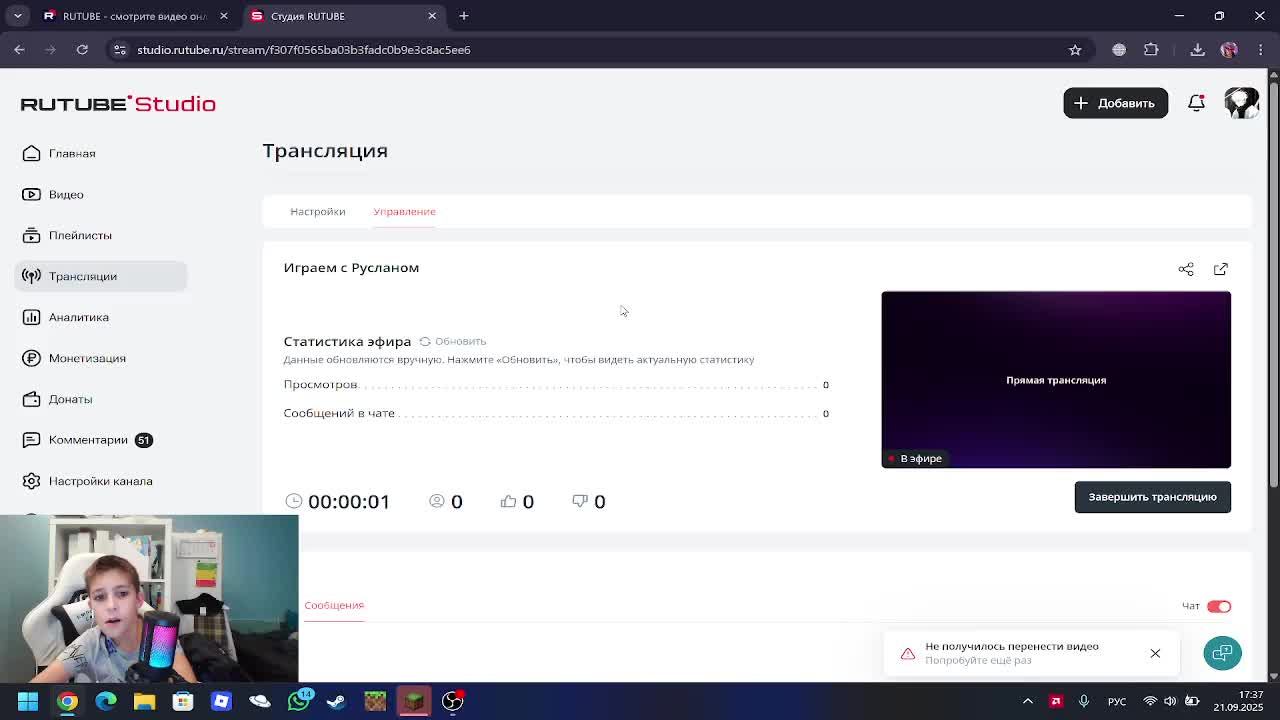Open the support chat bubble button
Image resolution: width=1280 pixels, height=720 pixels.
pyautogui.click(x=1222, y=653)
